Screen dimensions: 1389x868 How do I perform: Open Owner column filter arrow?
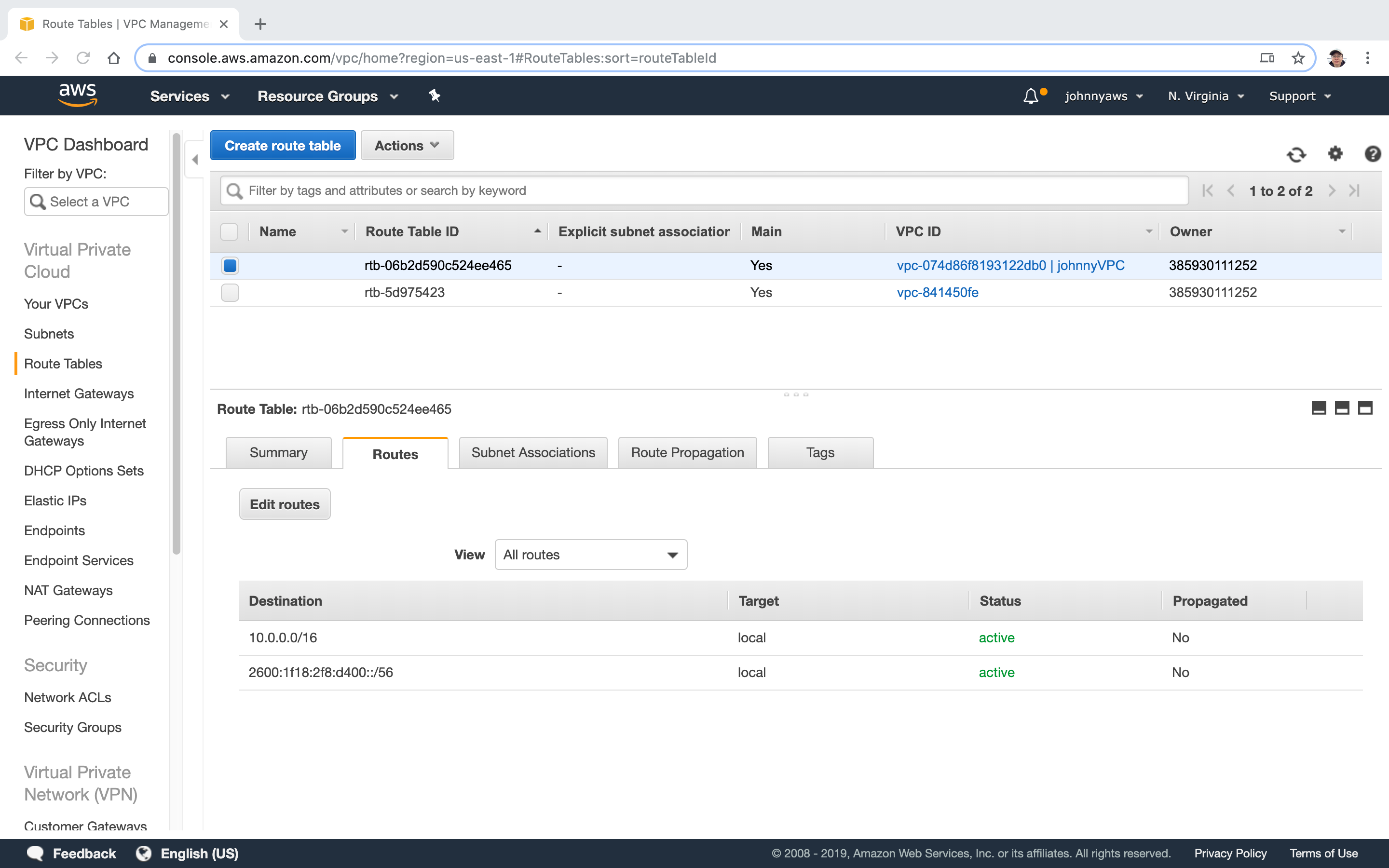point(1342,231)
